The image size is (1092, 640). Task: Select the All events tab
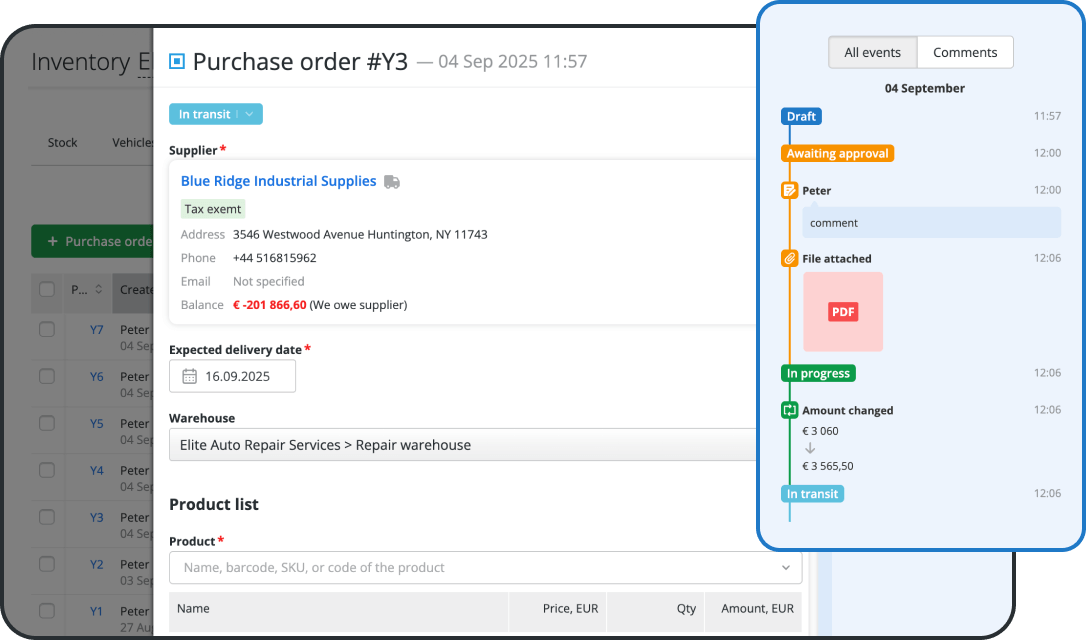[x=872, y=53]
